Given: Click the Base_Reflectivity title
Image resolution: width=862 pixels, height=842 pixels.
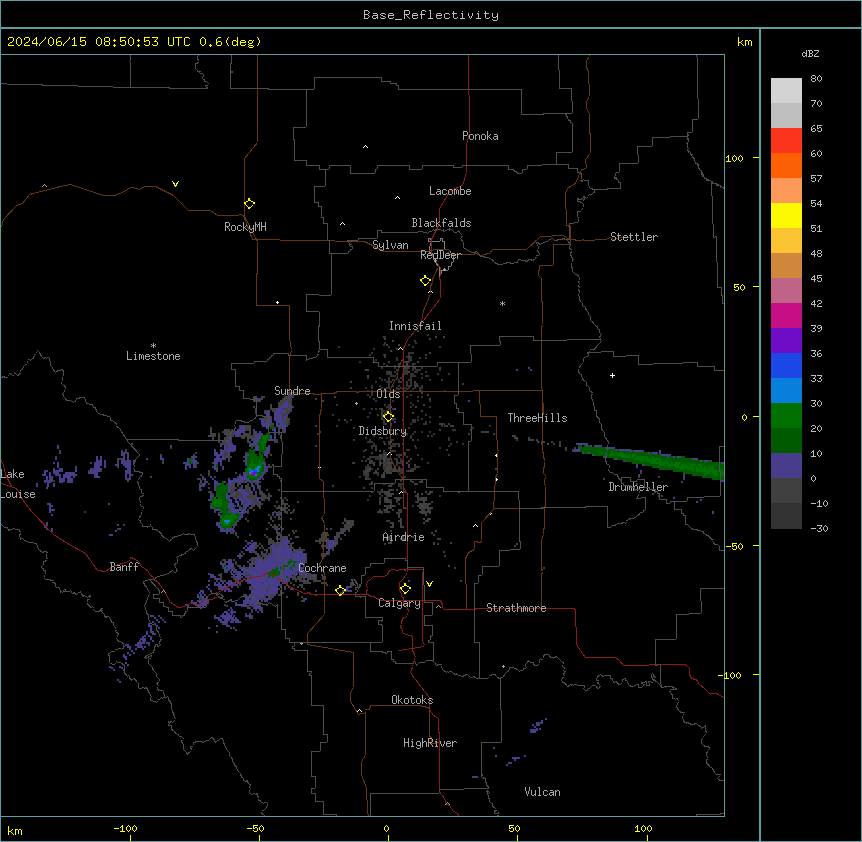Looking at the screenshot, I should (x=431, y=15).
